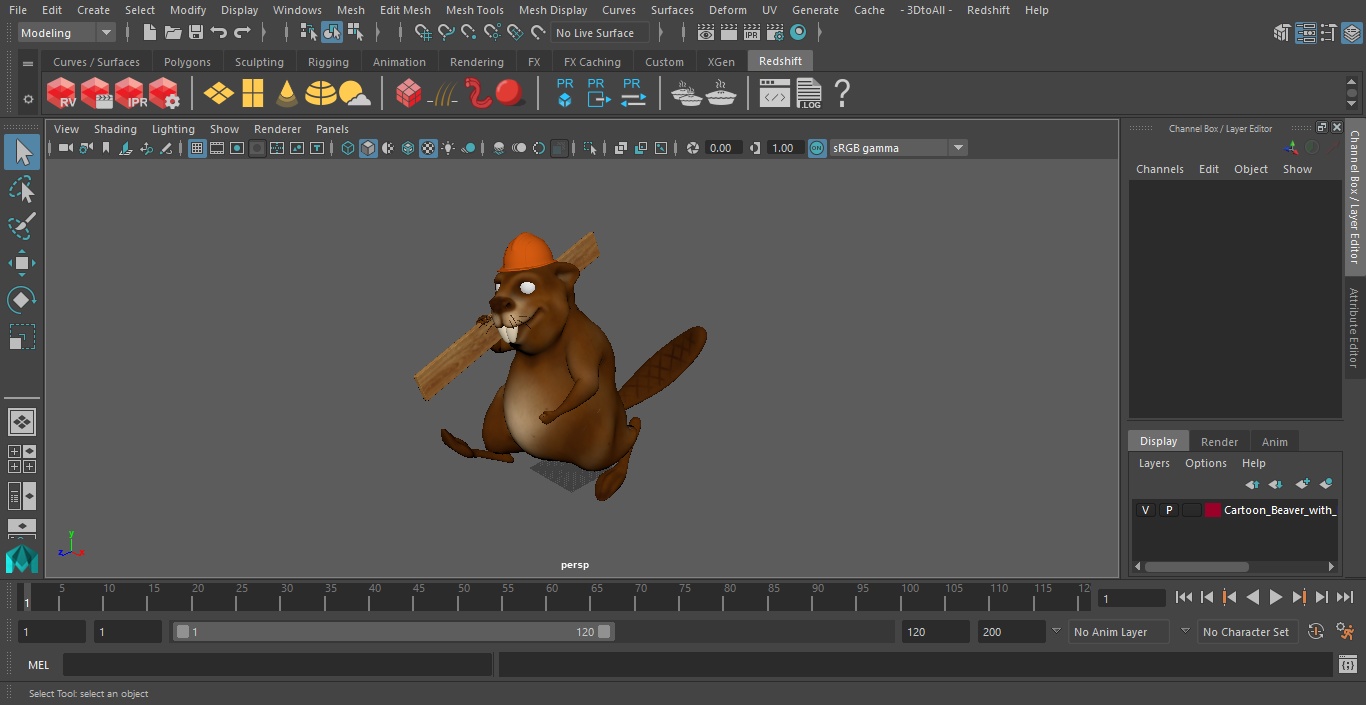Select the Paint selection tool
The height and width of the screenshot is (705, 1366).
21,226
